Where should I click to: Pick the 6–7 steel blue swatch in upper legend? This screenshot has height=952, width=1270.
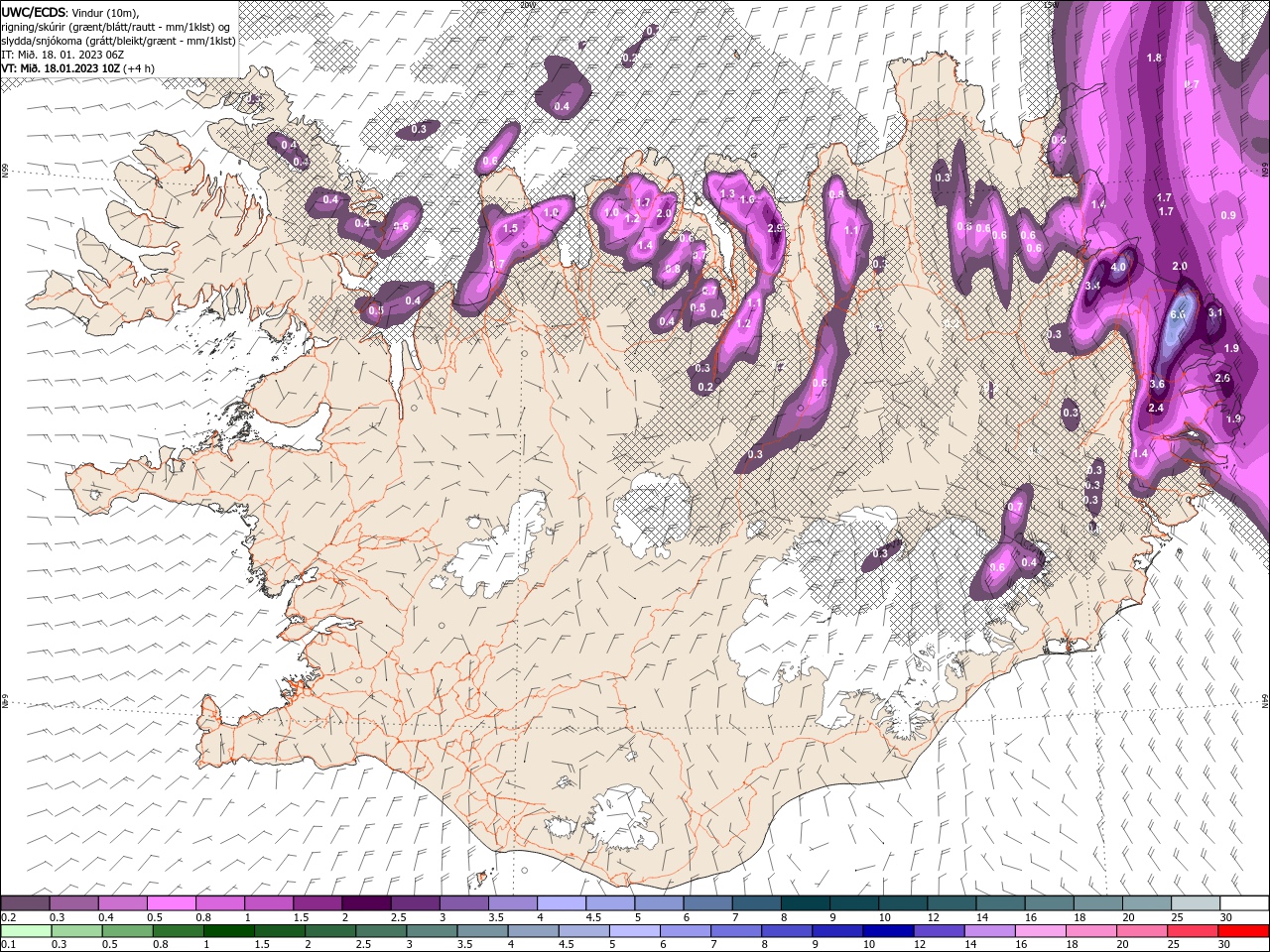pyautogui.click(x=708, y=903)
